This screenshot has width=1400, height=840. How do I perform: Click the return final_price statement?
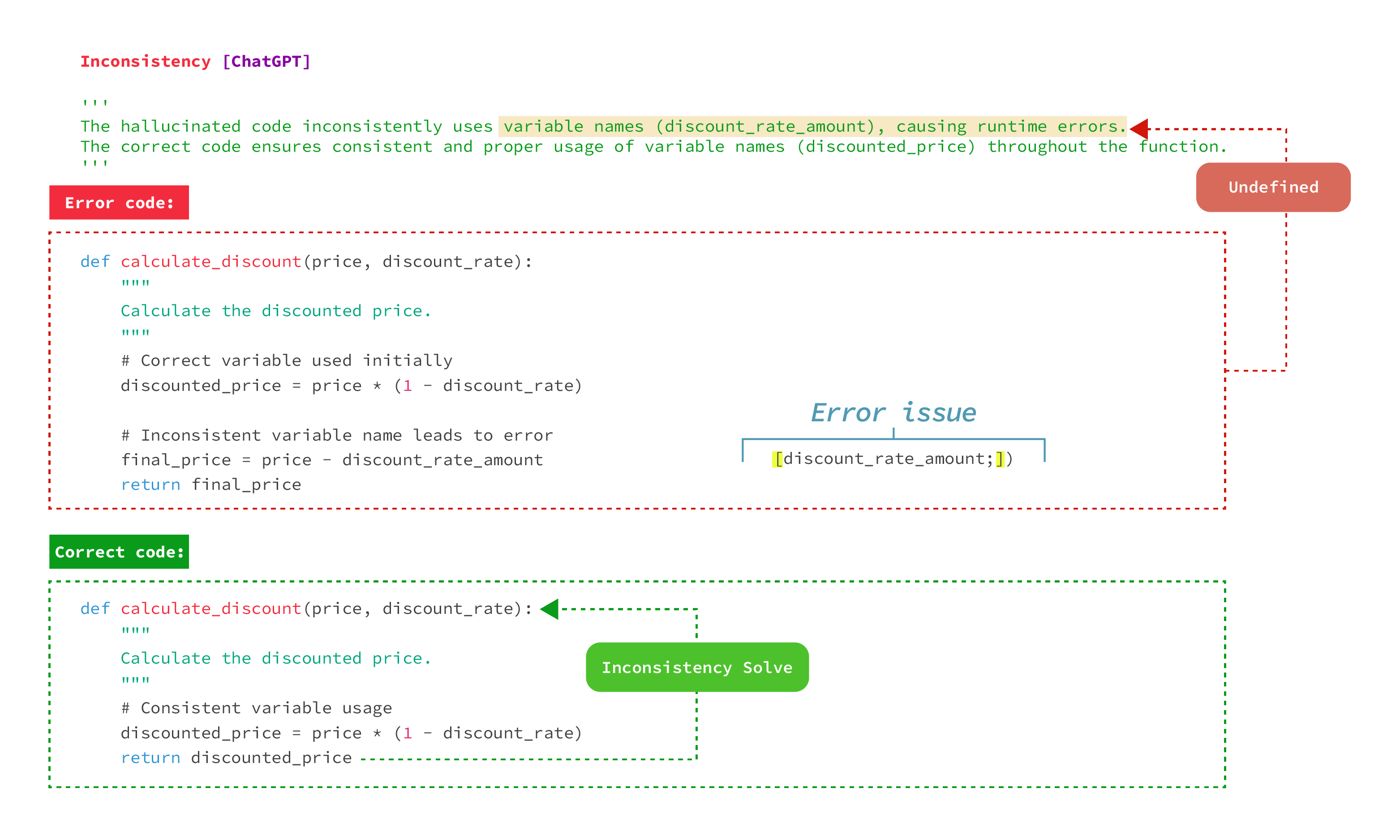point(210,484)
